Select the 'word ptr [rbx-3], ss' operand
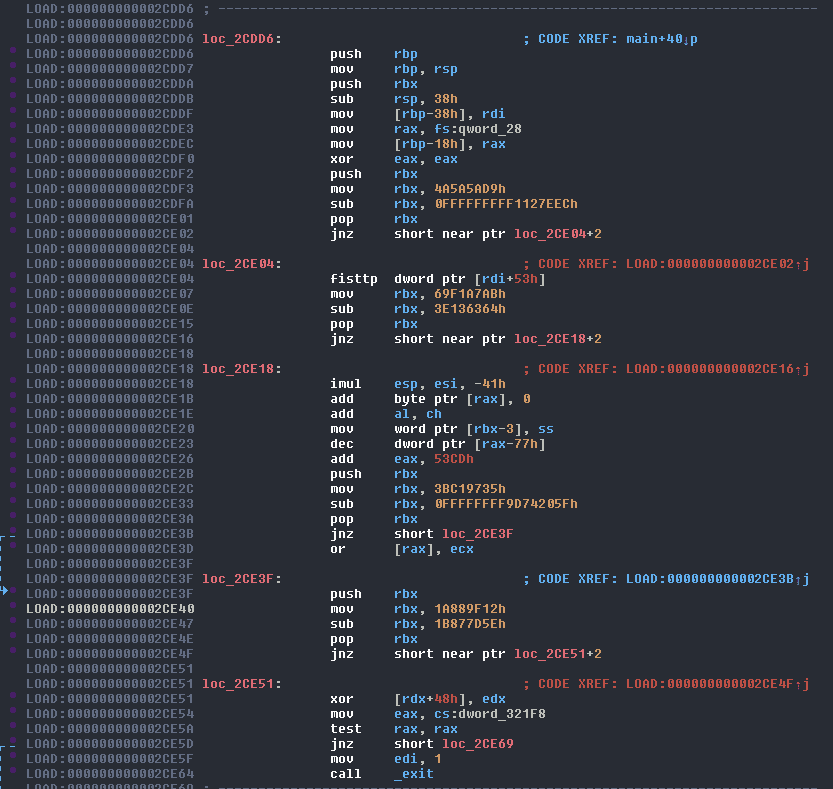The height and width of the screenshot is (789, 833). tap(474, 429)
